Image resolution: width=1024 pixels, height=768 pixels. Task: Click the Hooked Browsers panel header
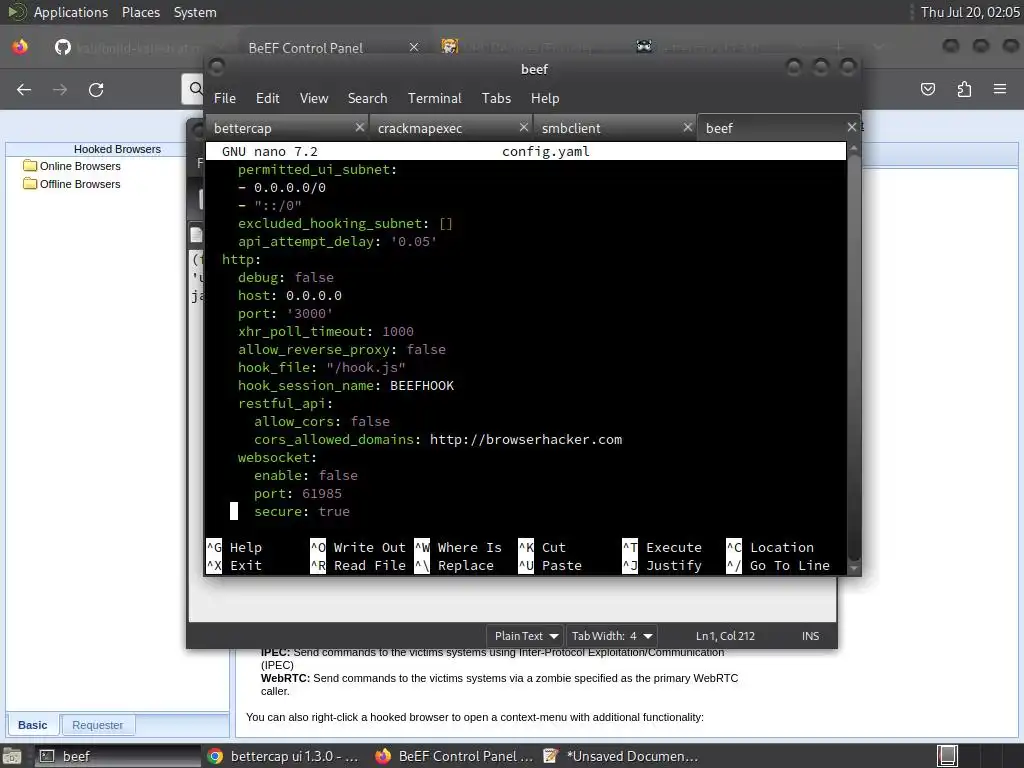pos(117,149)
